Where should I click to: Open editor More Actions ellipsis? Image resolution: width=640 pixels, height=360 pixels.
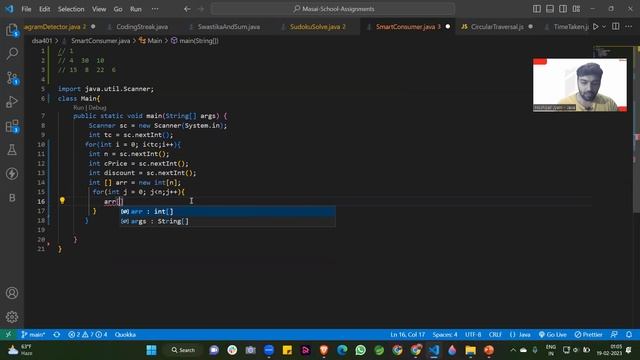(629, 27)
